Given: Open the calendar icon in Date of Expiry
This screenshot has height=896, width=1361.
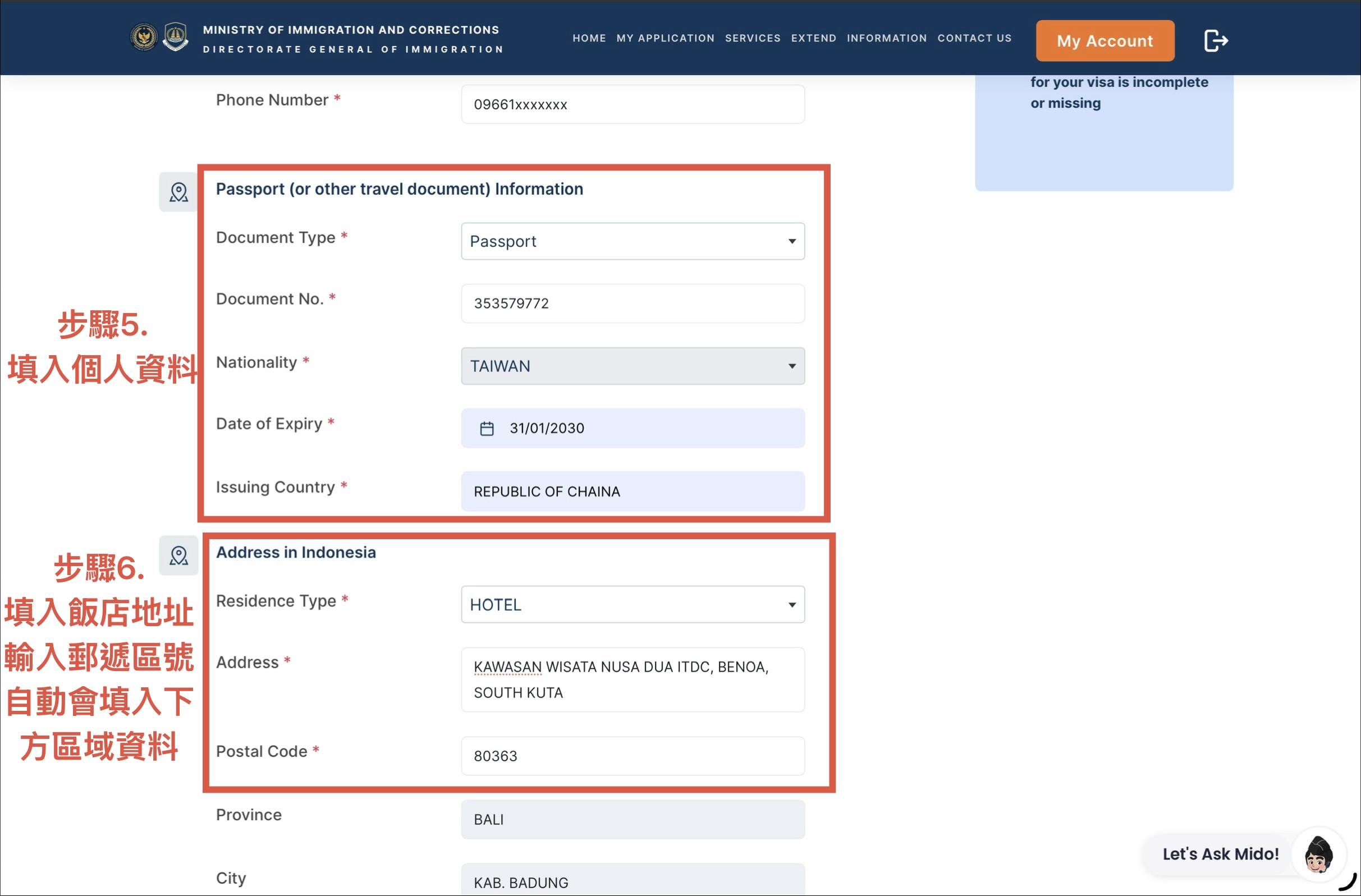Looking at the screenshot, I should coord(487,428).
